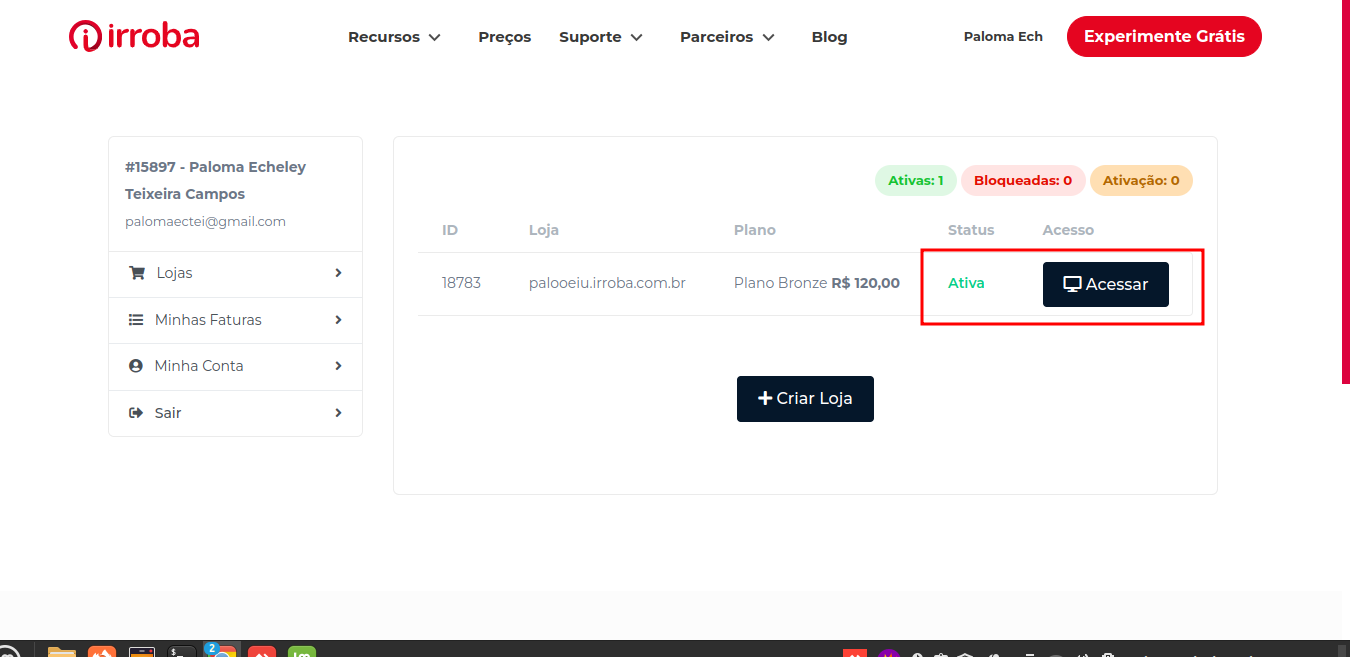This screenshot has width=1350, height=657.
Task: Open the Parceiros dropdown
Action: (727, 37)
